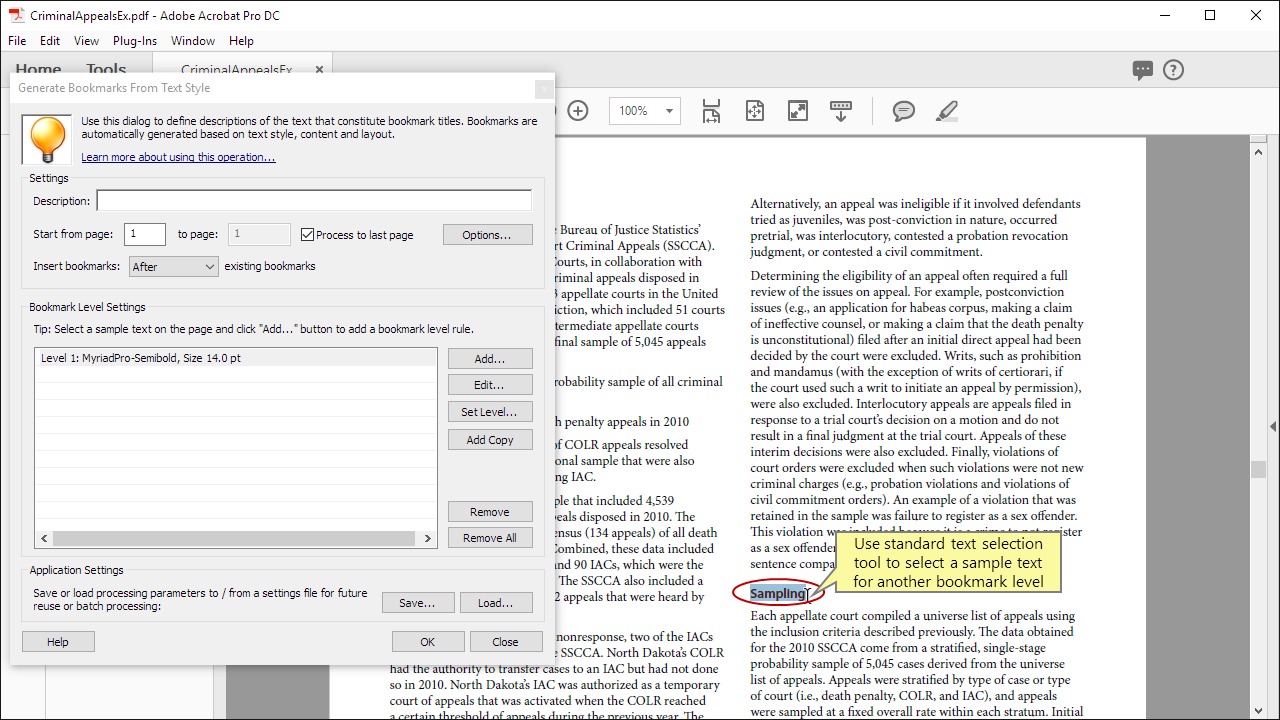The width and height of the screenshot is (1280, 720).
Task: Open the Plug-Ins menu
Action: tap(134, 41)
